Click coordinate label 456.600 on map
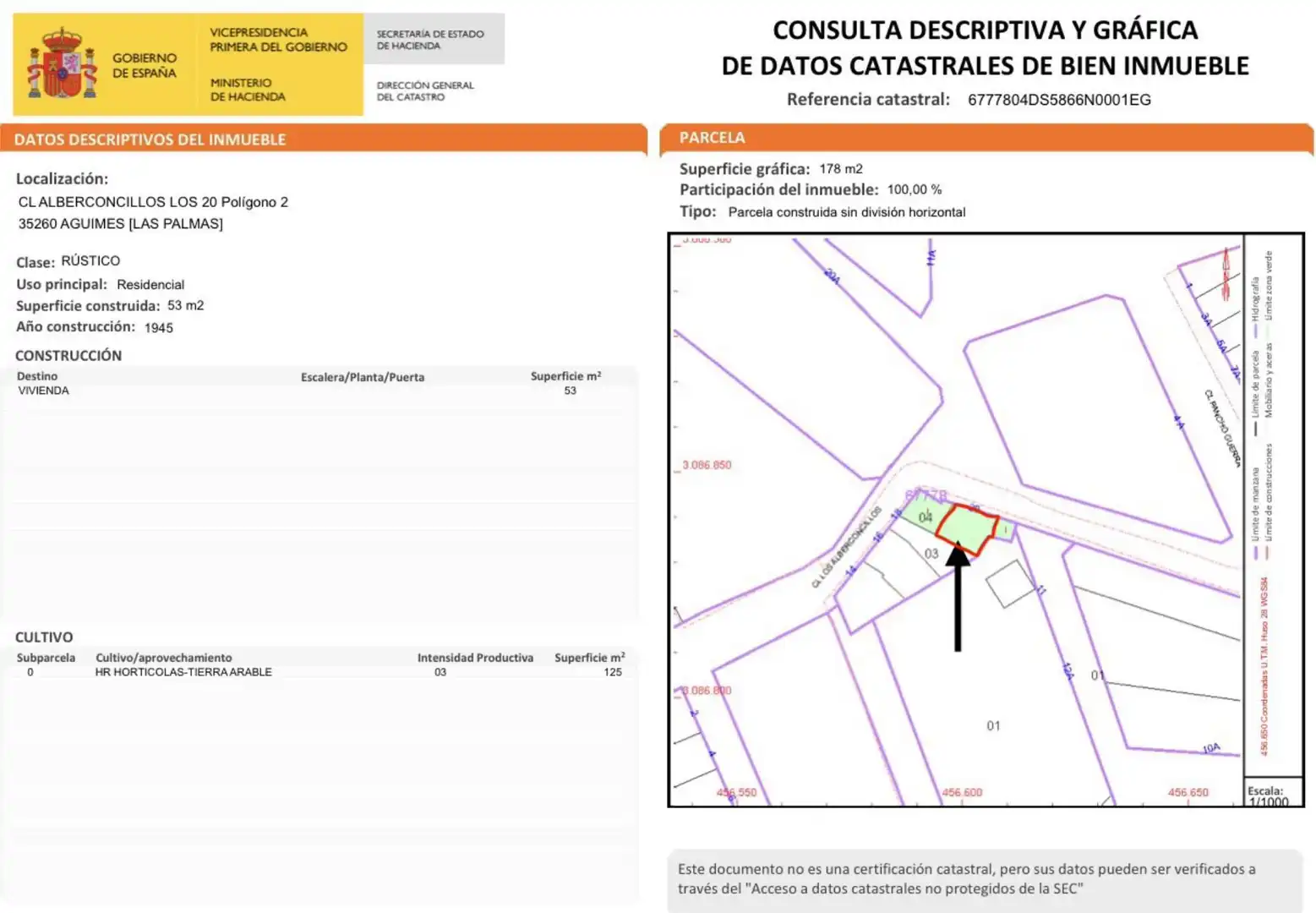Image resolution: width=1316 pixels, height=913 pixels. pyautogui.click(x=962, y=793)
